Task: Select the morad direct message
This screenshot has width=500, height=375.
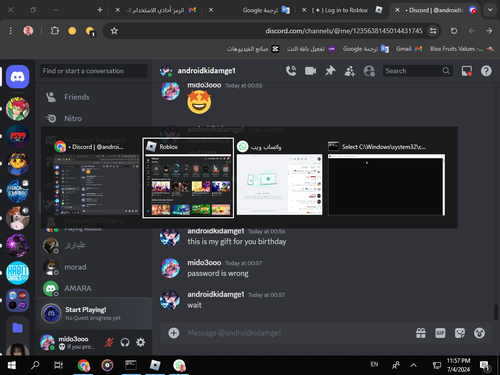Action: click(94, 267)
